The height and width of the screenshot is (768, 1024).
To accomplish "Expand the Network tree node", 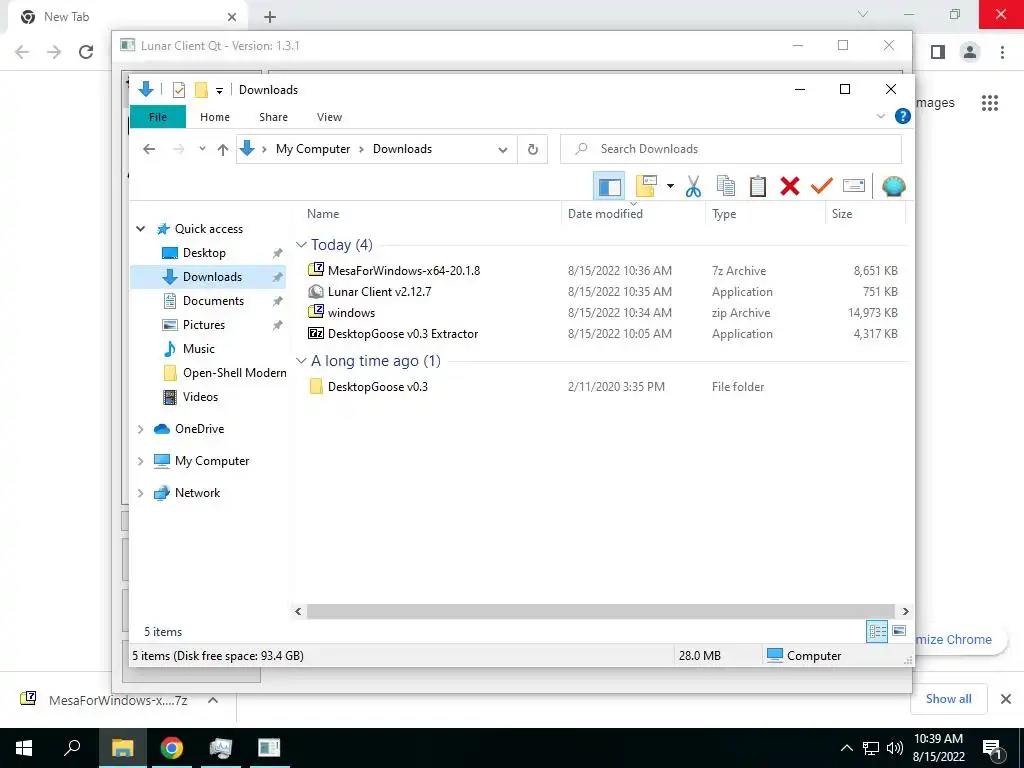I will coord(140,493).
